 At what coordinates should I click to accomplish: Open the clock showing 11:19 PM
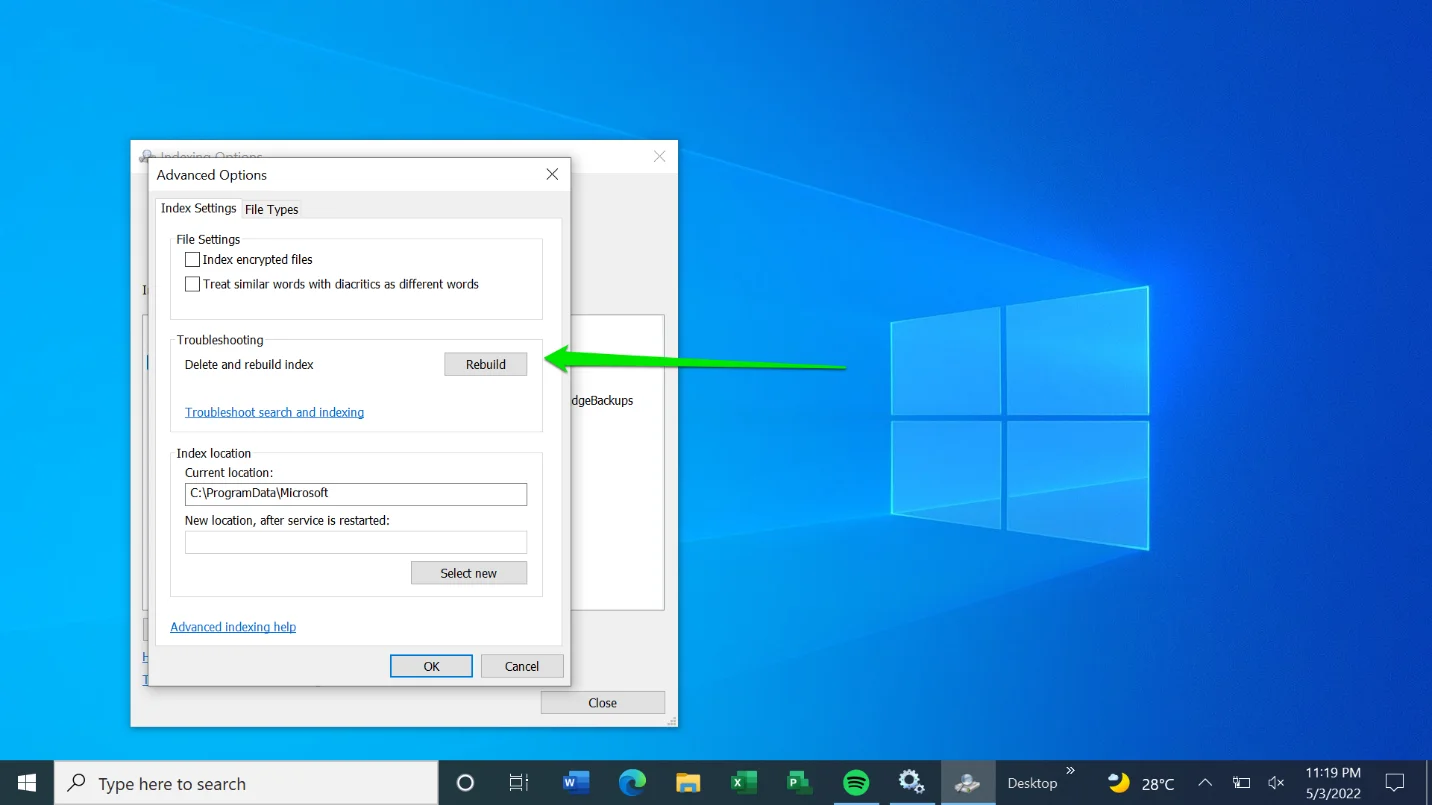[x=1333, y=783]
